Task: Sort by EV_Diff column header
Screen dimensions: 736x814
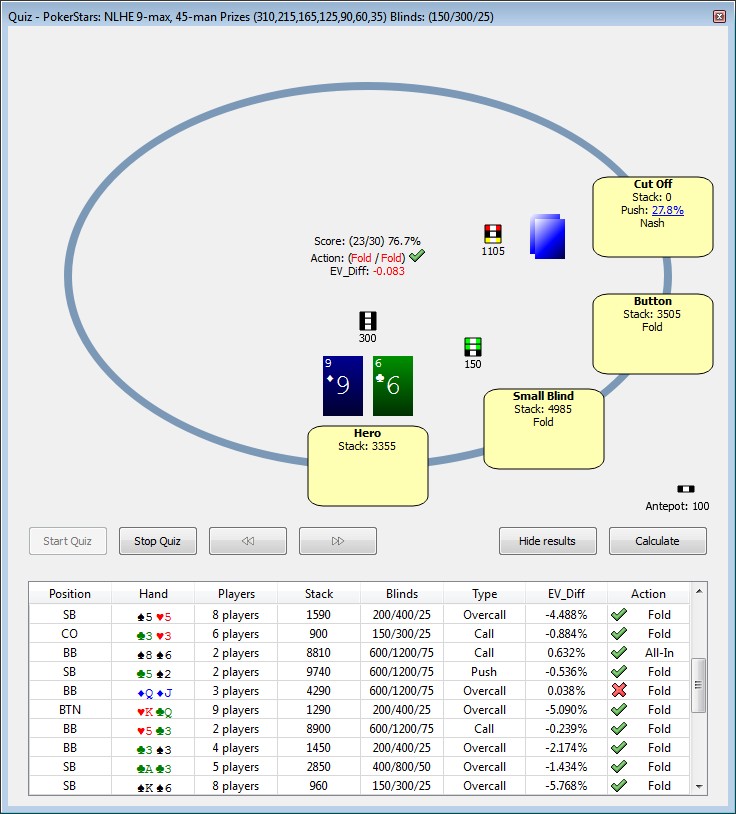Action: coord(566,593)
